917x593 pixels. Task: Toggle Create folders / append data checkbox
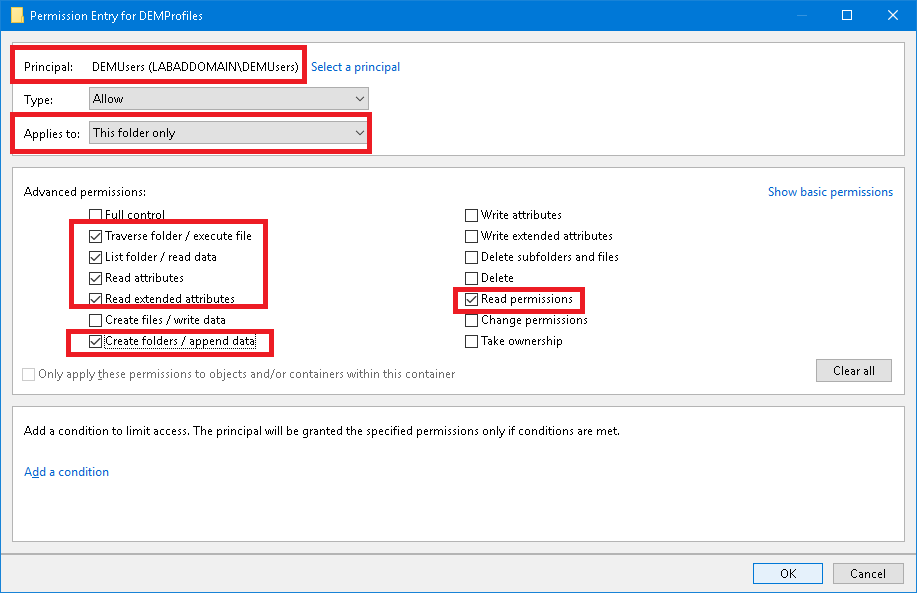click(x=95, y=341)
